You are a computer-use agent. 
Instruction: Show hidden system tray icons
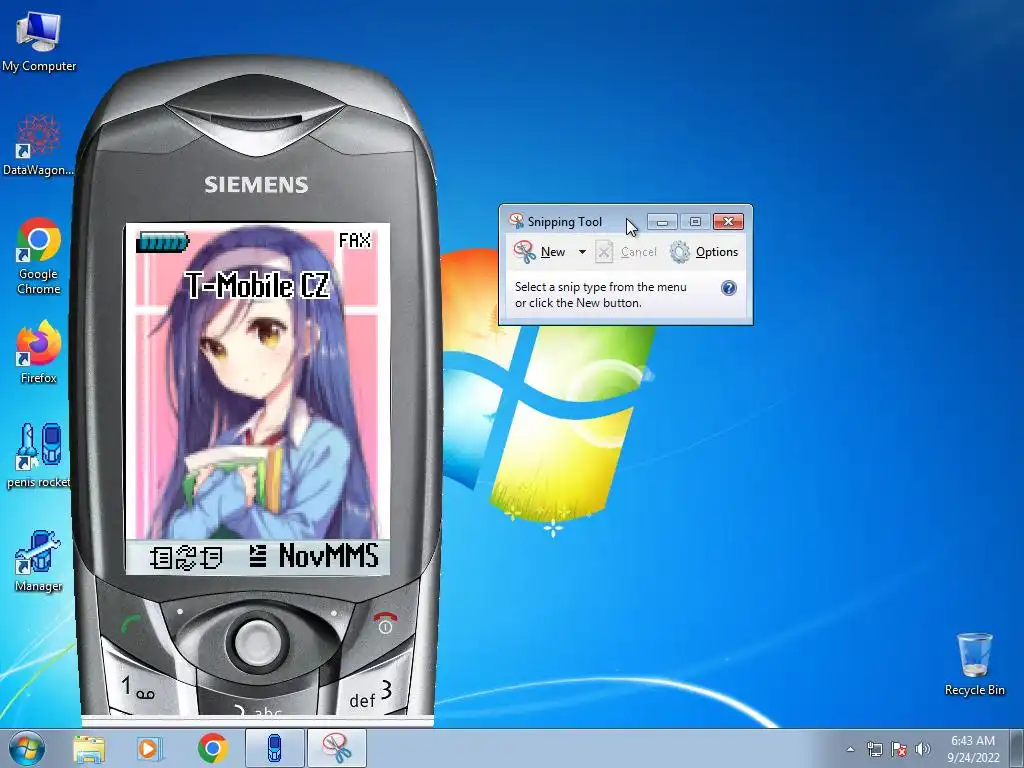(850, 749)
